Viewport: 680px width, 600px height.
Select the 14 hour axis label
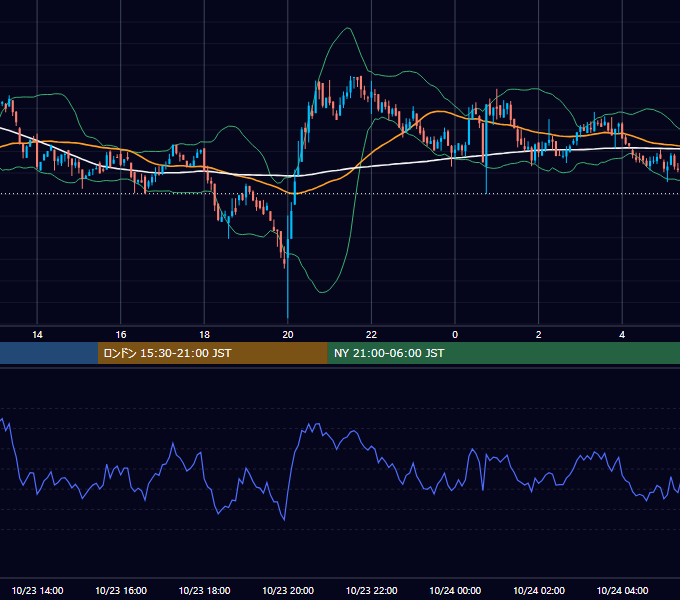point(37,335)
